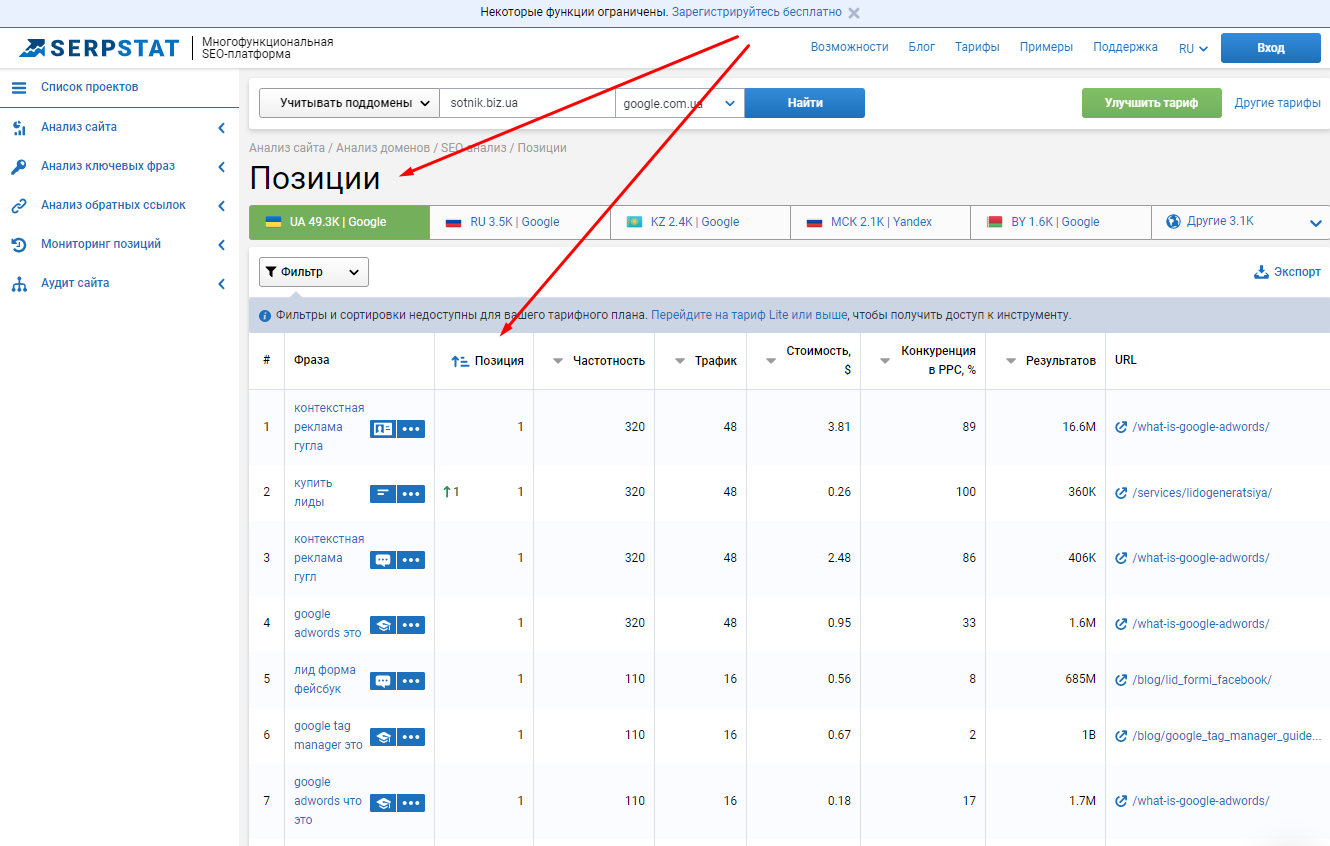1330x846 pixels.
Task: Click SERP feature icon for 'лид форма фейсбук'
Action: tap(382, 681)
